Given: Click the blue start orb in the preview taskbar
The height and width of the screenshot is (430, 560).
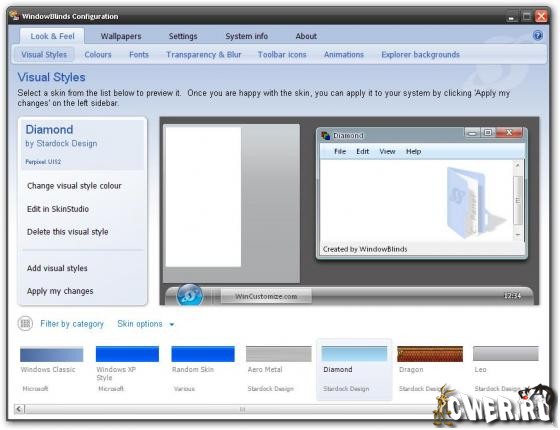Looking at the screenshot, I should [190, 295].
